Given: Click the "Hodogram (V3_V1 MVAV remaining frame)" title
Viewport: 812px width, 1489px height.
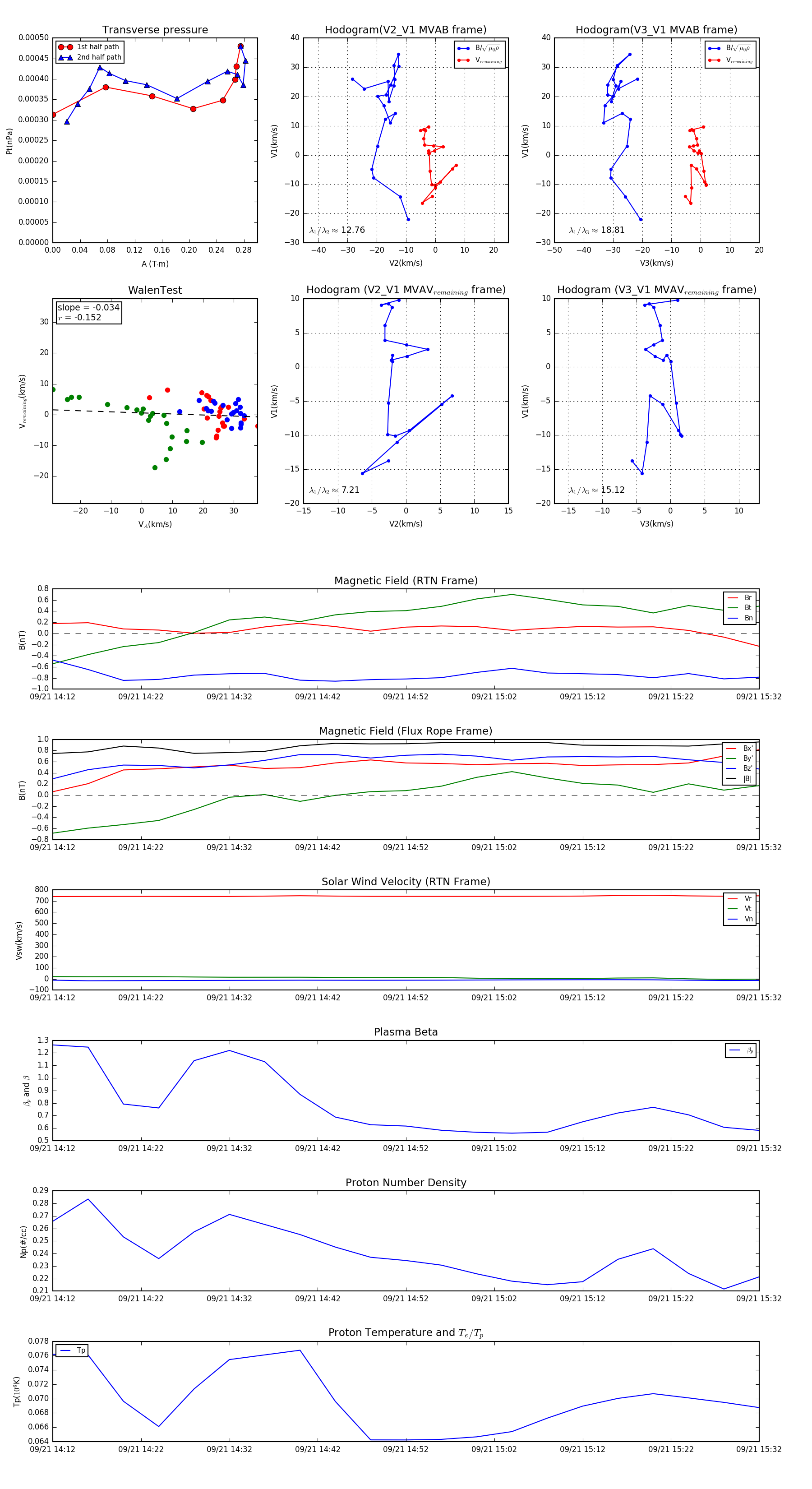Looking at the screenshot, I should pyautogui.click(x=656, y=290).
